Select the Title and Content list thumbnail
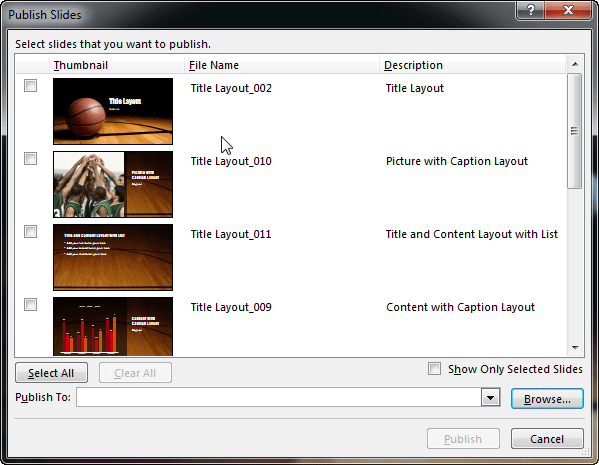 click(x=113, y=257)
